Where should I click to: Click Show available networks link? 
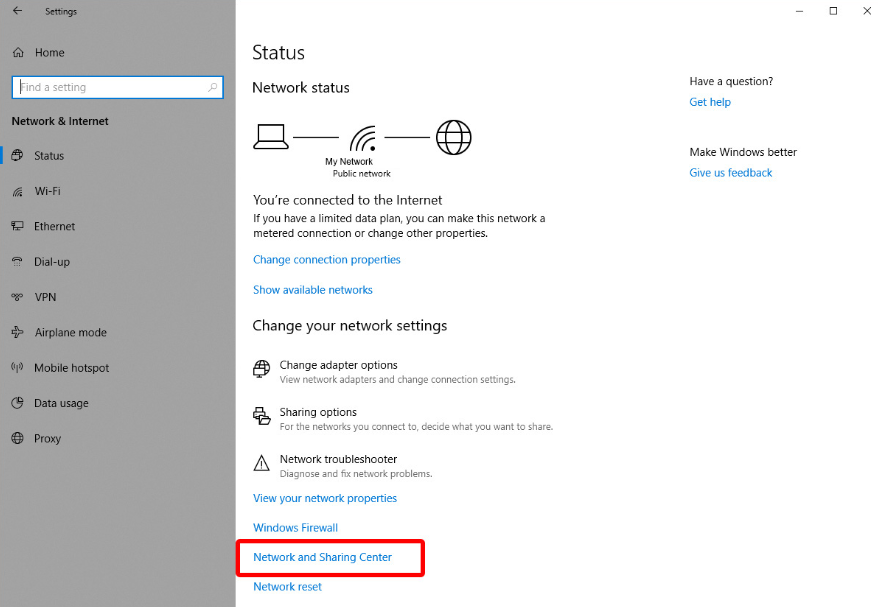[312, 290]
